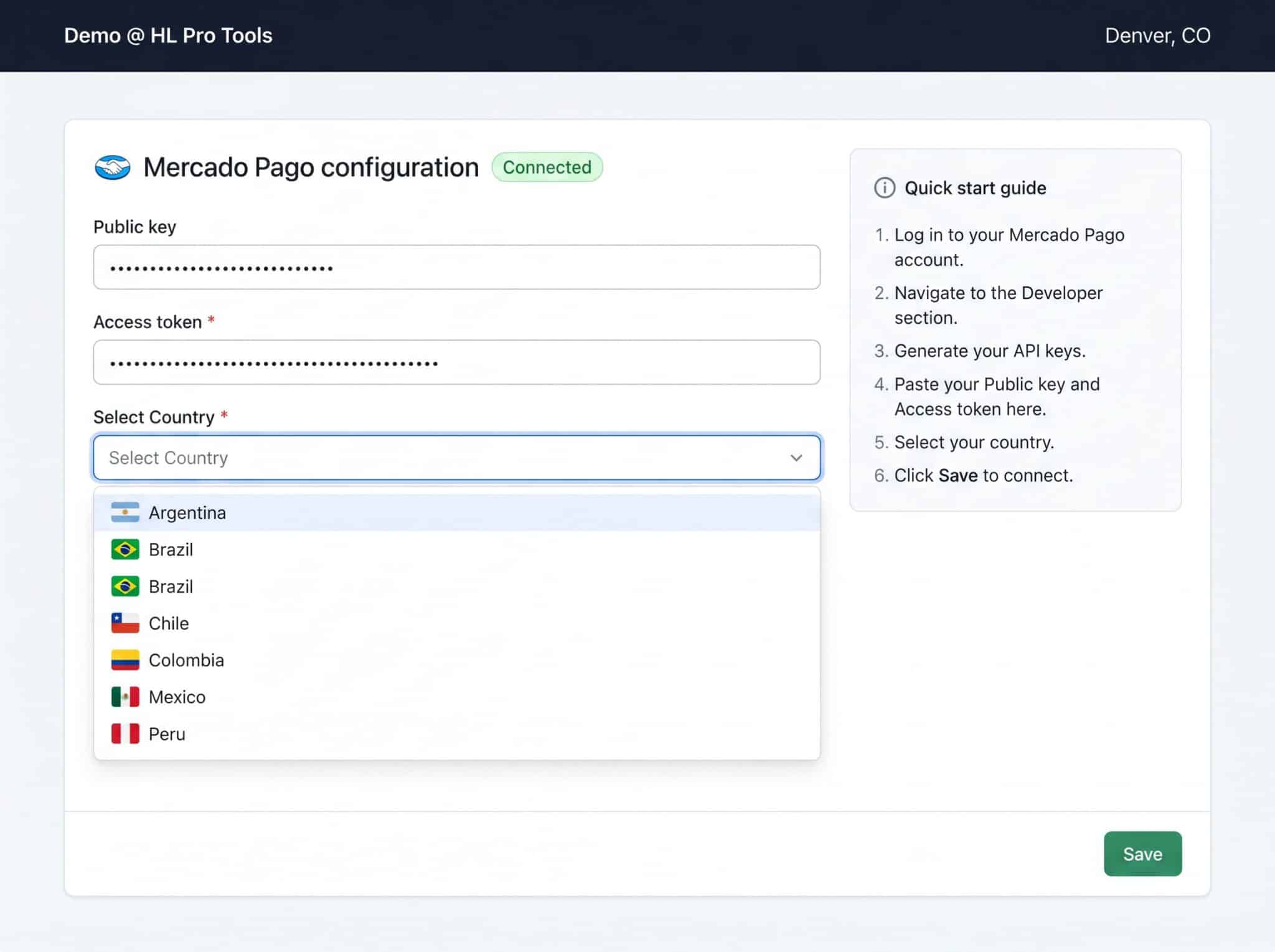
Task: Open the Select Country dropdown chevron
Action: [x=796, y=458]
